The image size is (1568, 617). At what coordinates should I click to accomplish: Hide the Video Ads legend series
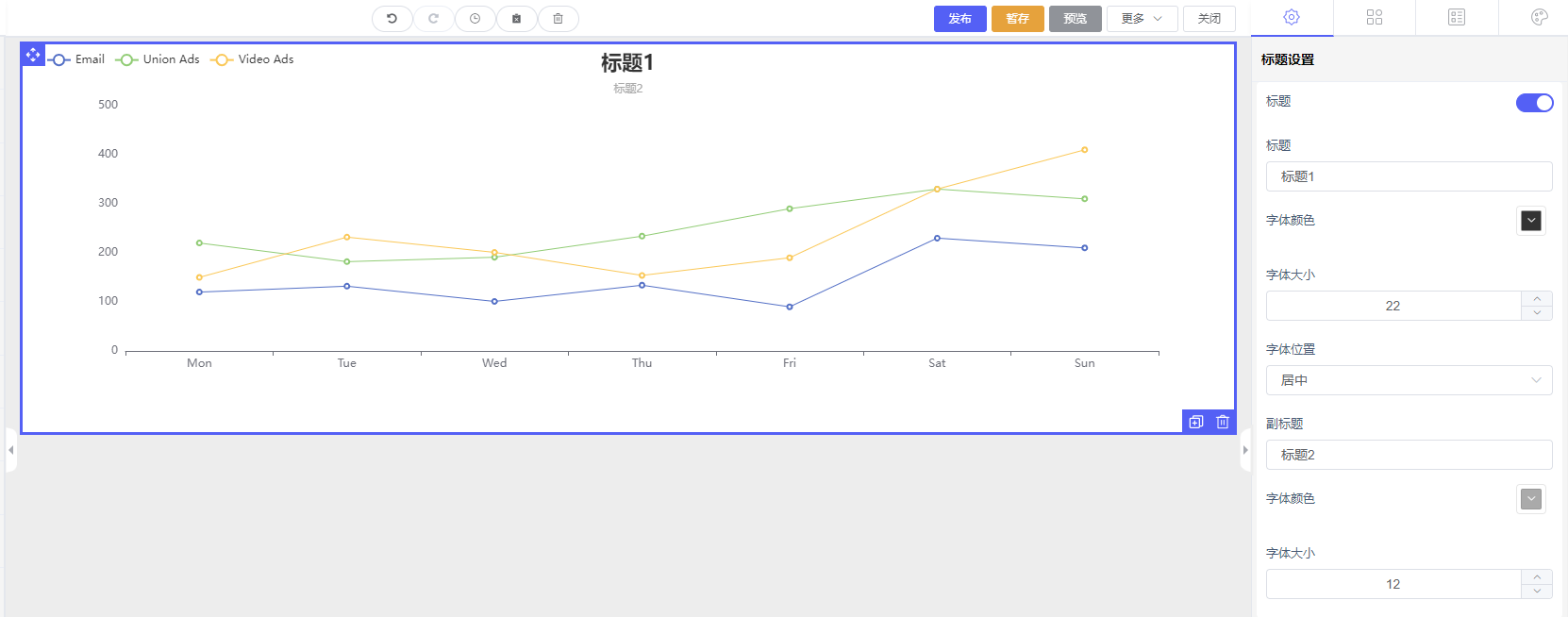252,59
